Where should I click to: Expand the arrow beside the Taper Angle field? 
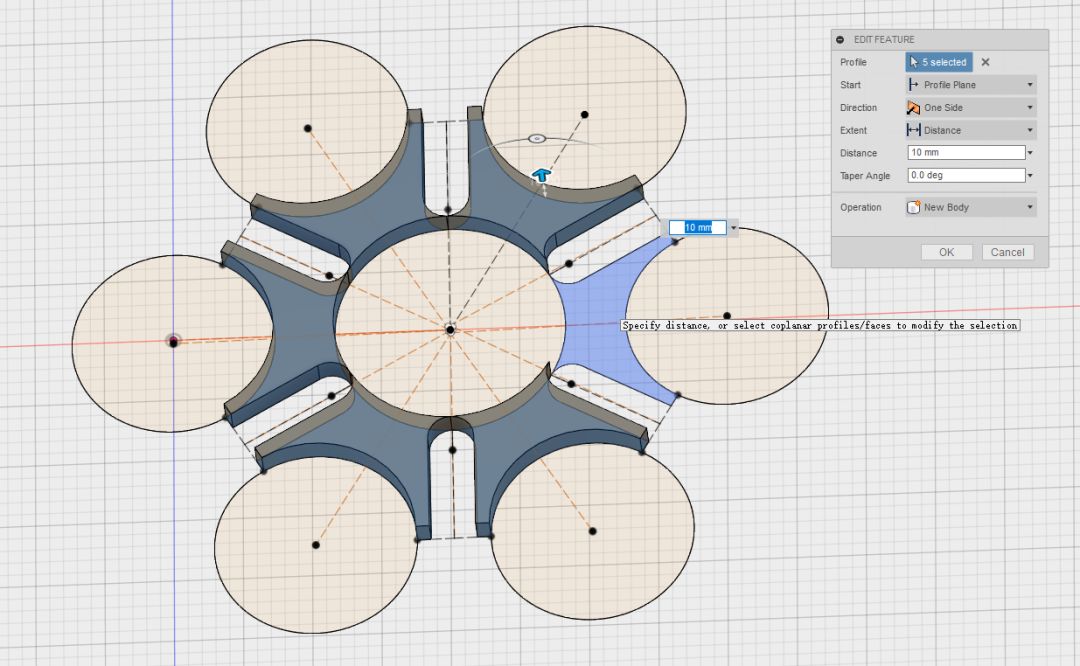1030,176
